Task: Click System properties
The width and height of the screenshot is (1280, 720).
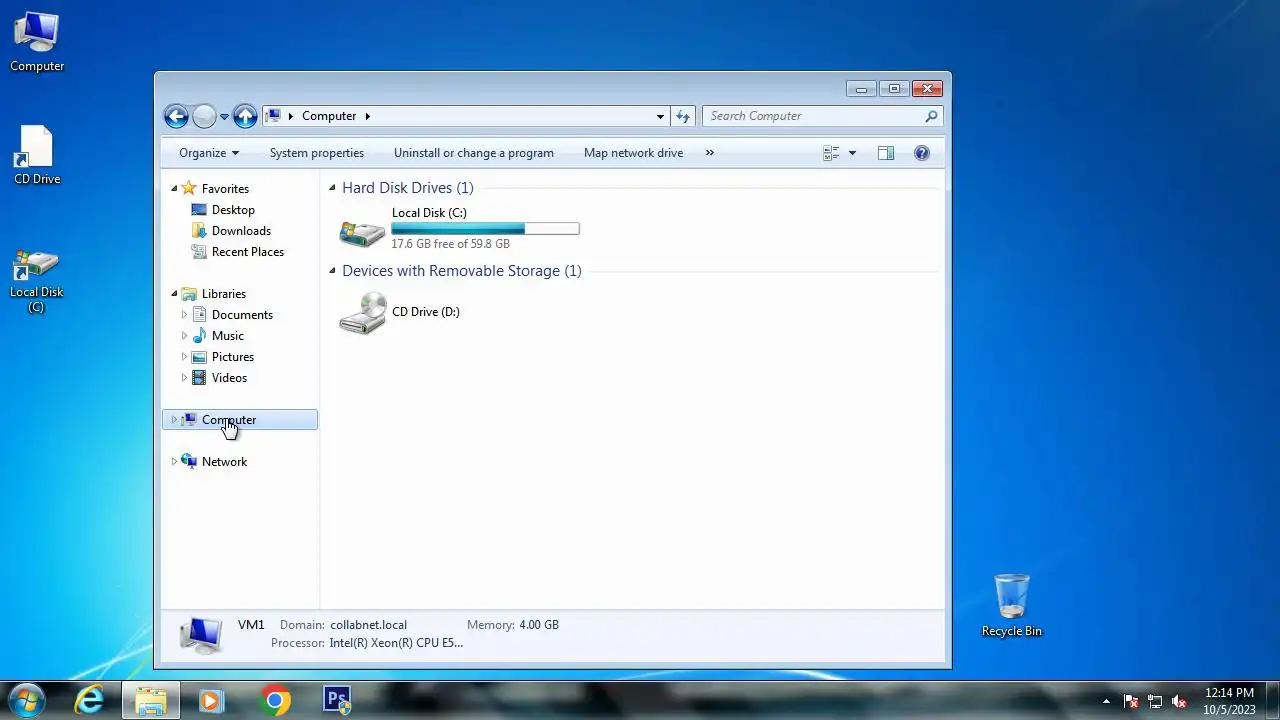Action: coord(317,153)
